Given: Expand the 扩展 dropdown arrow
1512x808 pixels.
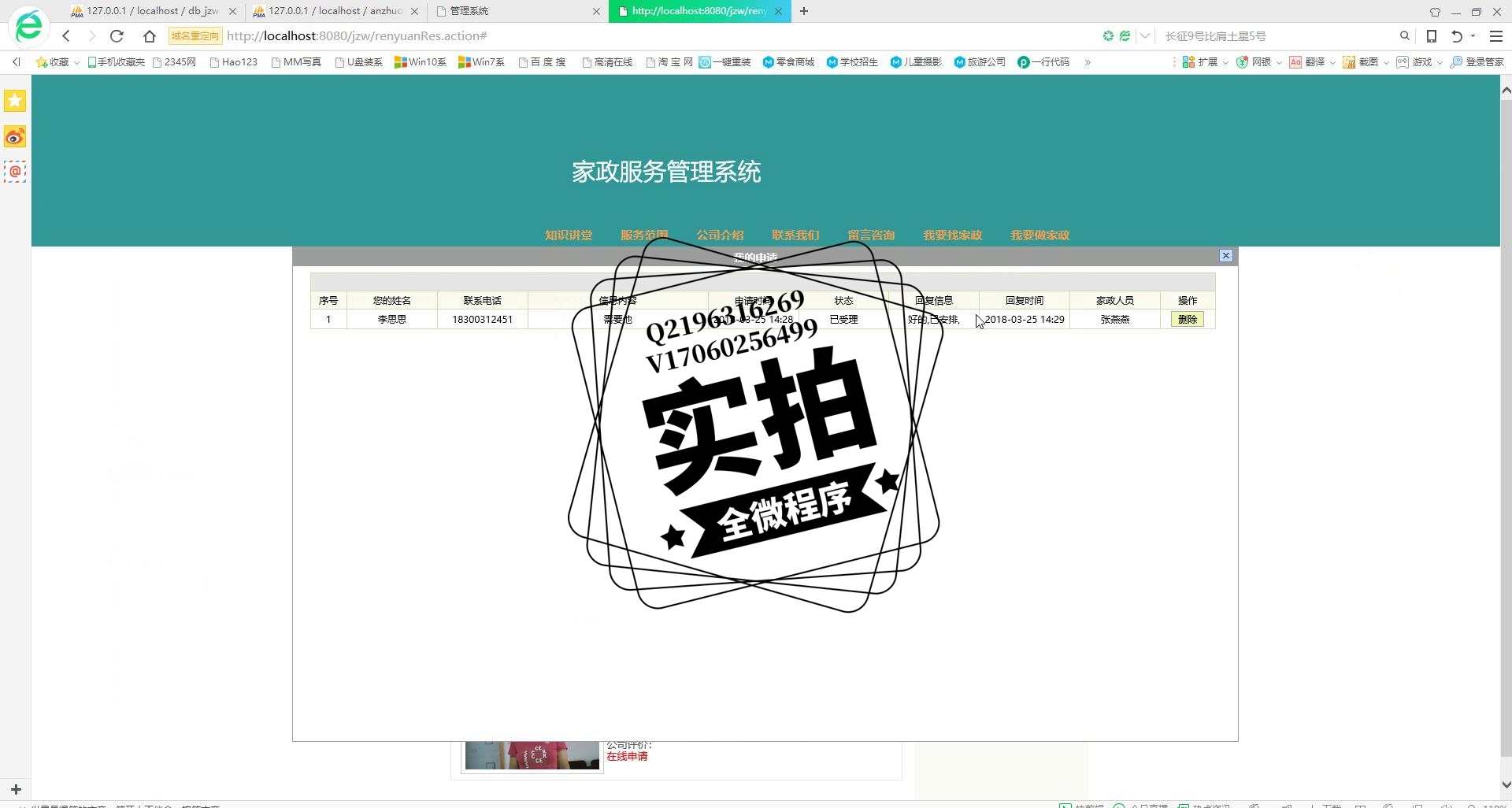Looking at the screenshot, I should pos(1225,62).
